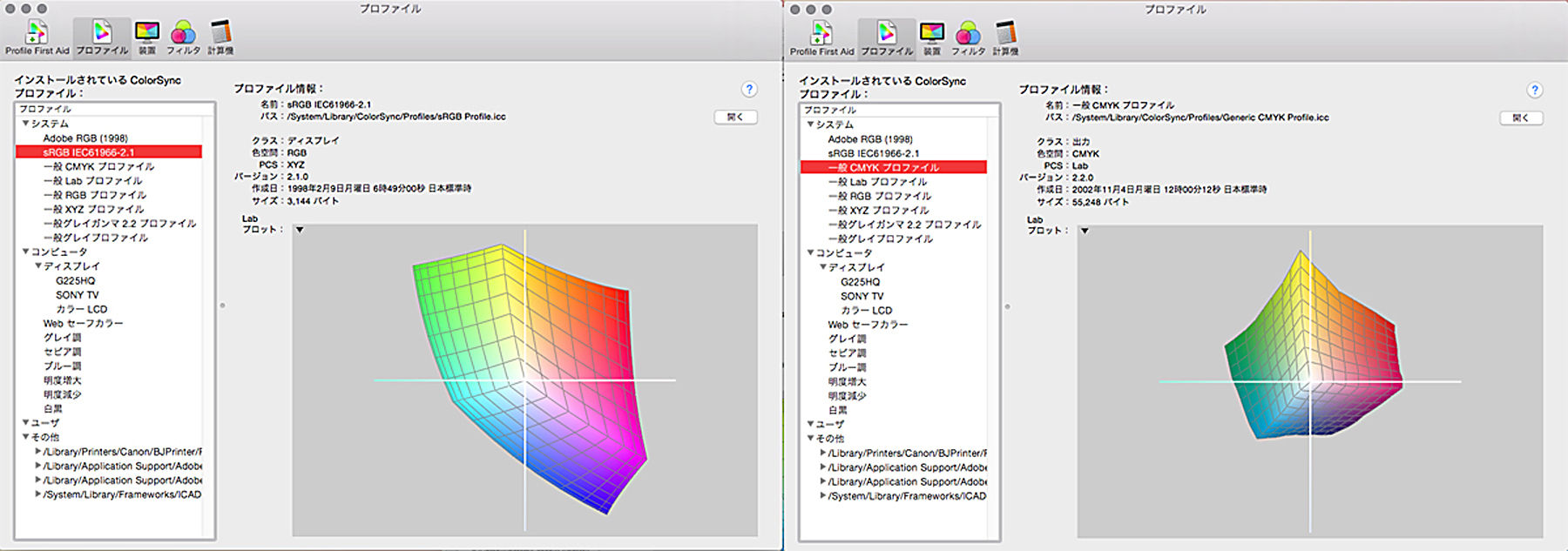Collapse the その他 group in the right window
The width and height of the screenshot is (1568, 551).
click(x=810, y=438)
